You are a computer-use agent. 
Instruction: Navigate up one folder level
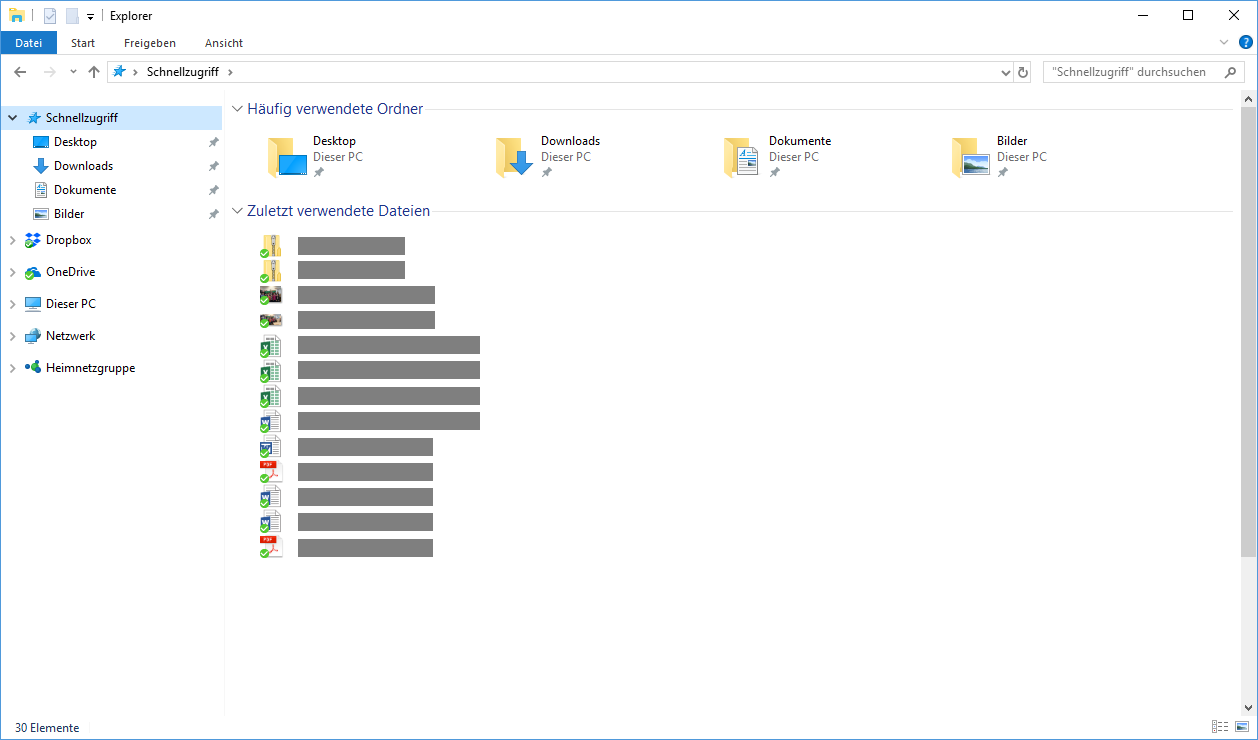[x=94, y=71]
